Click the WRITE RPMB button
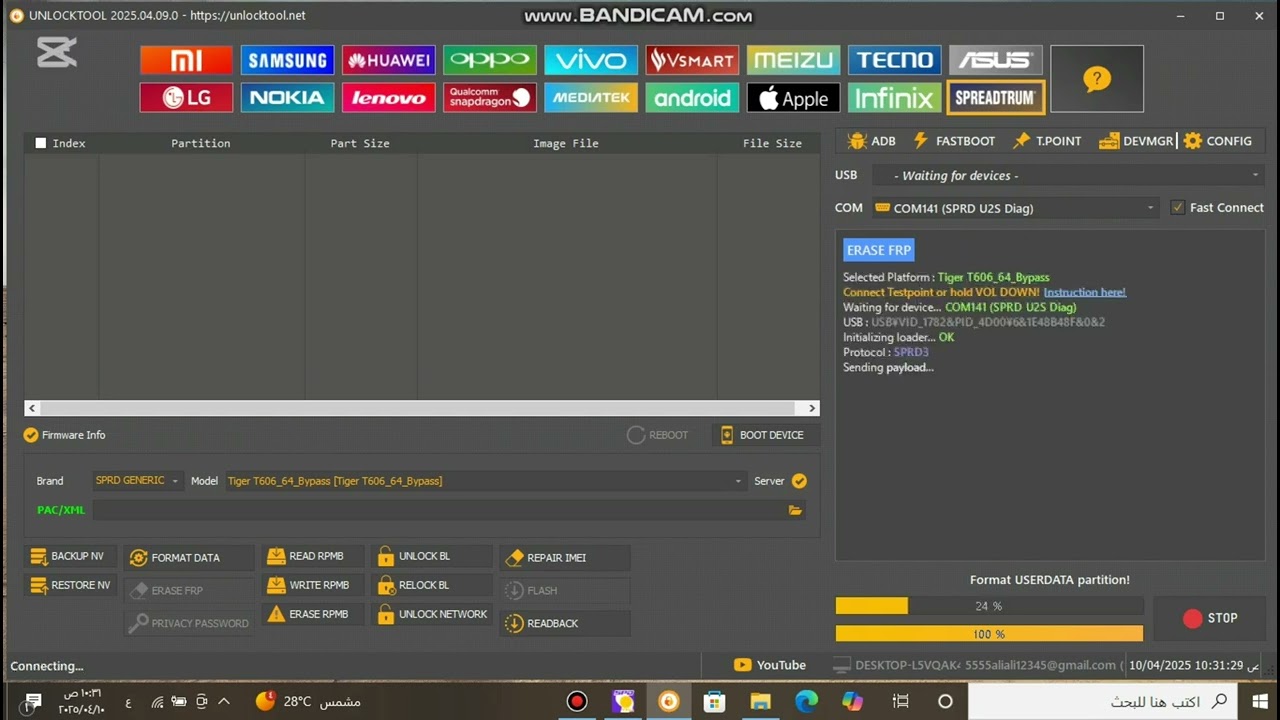1280x720 pixels. pyautogui.click(x=313, y=585)
